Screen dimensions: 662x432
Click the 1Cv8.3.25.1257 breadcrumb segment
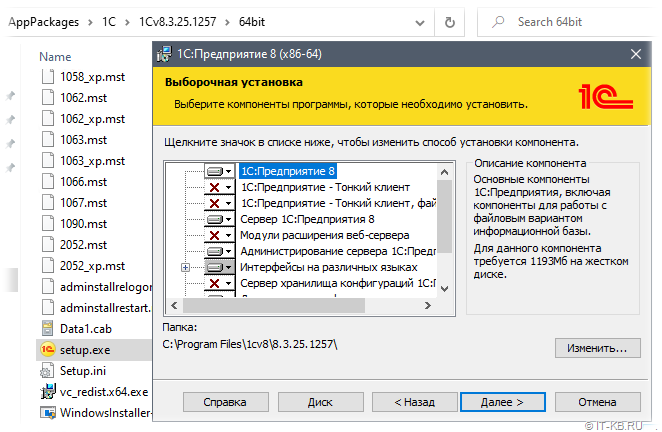pyautogui.click(x=178, y=22)
